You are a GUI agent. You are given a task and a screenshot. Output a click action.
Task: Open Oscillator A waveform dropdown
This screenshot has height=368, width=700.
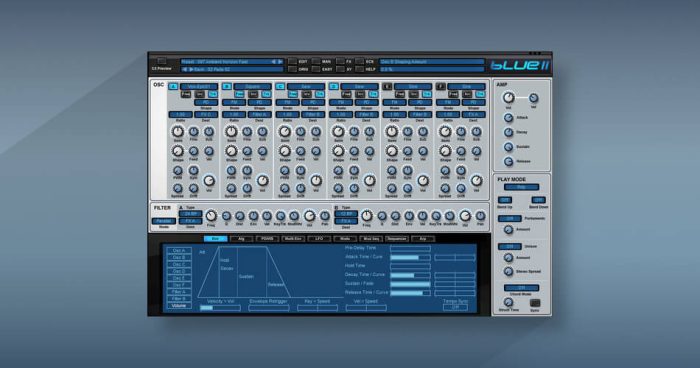click(x=199, y=87)
